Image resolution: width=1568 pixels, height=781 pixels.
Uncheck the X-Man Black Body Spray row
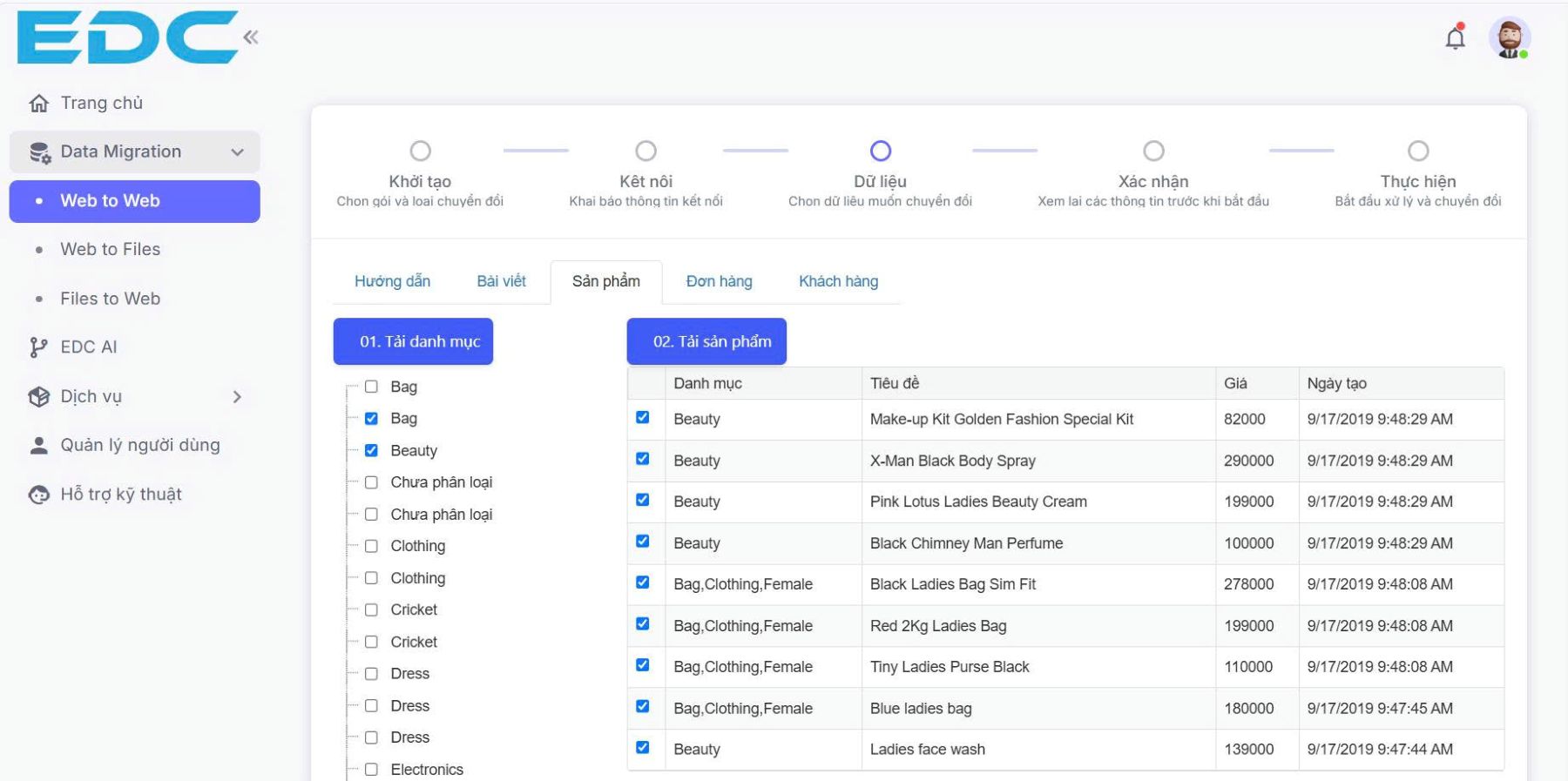coord(643,459)
